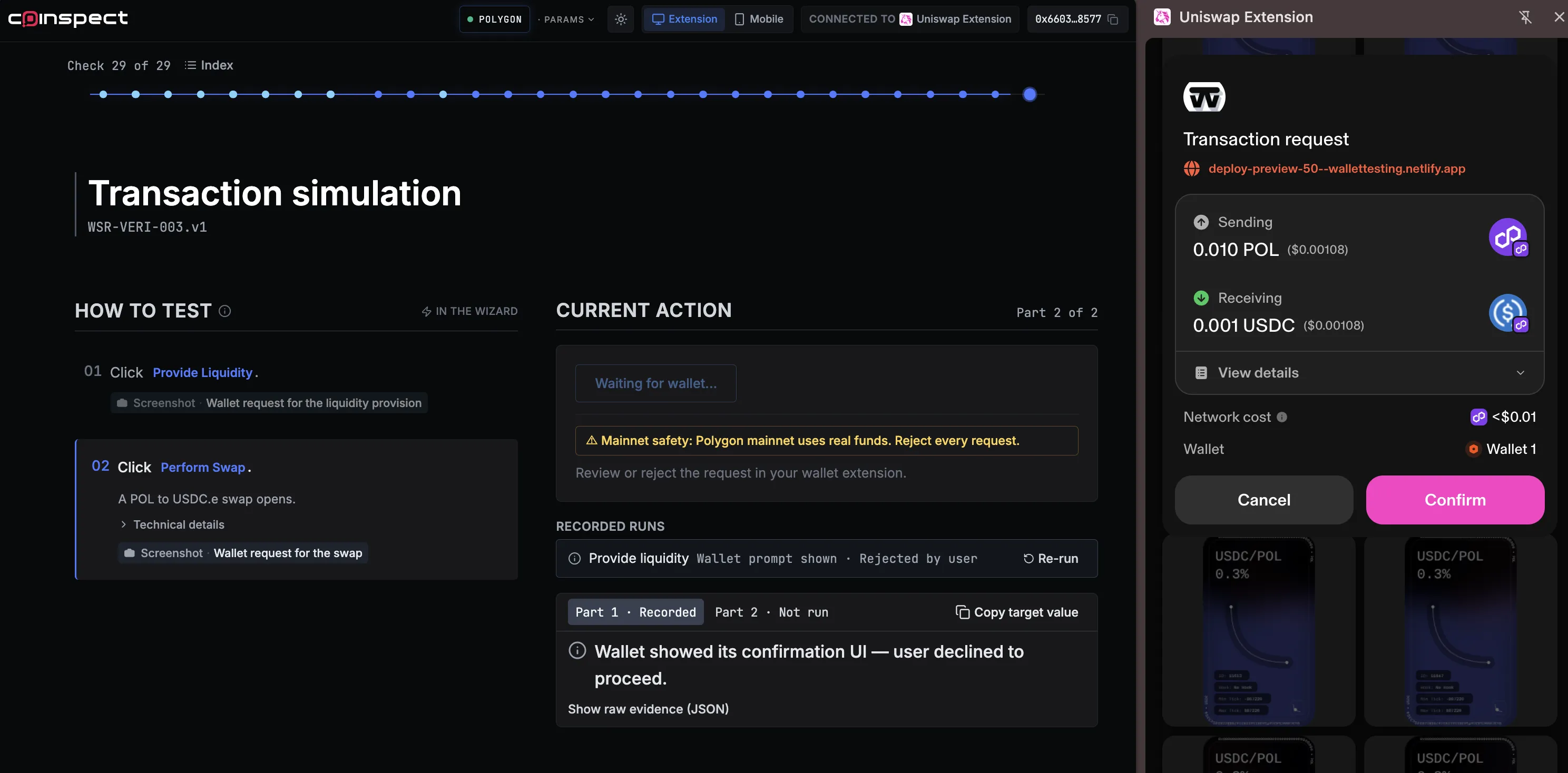Screen dimensions: 1568x773
Task: Click the 'Part 2 of 2' text
Action: (1057, 313)
